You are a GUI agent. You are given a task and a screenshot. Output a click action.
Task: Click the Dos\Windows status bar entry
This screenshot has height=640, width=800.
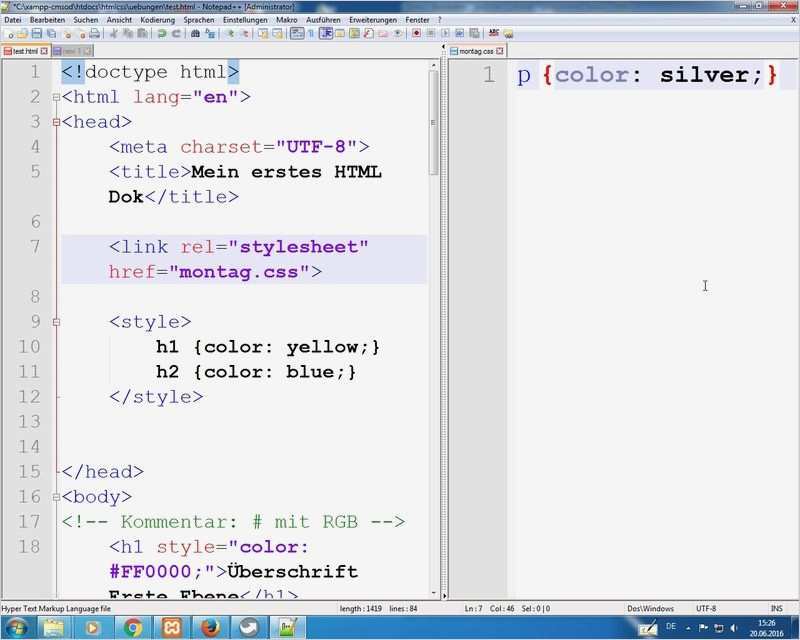pos(650,608)
